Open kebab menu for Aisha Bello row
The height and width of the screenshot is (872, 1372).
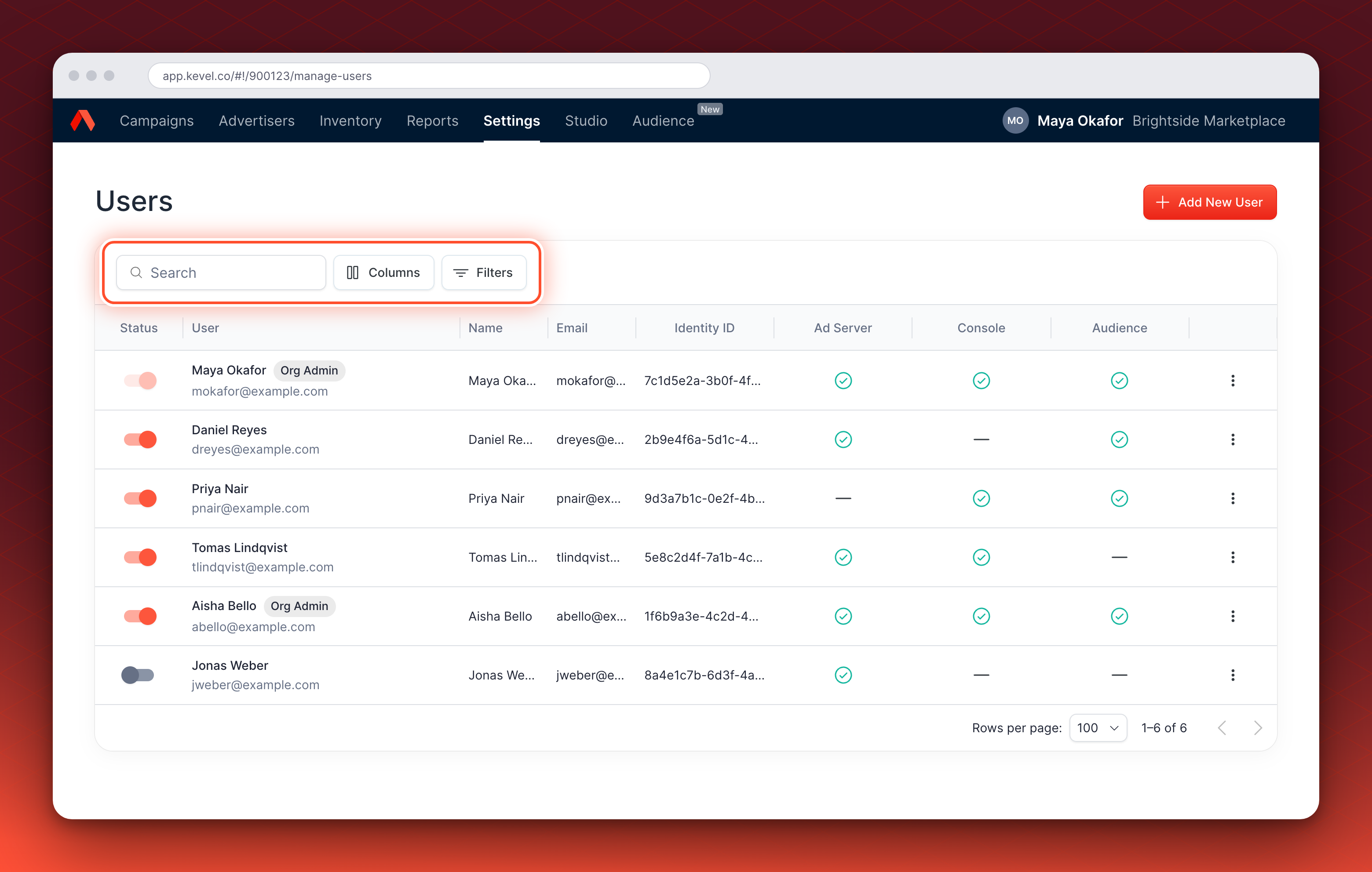point(1233,616)
